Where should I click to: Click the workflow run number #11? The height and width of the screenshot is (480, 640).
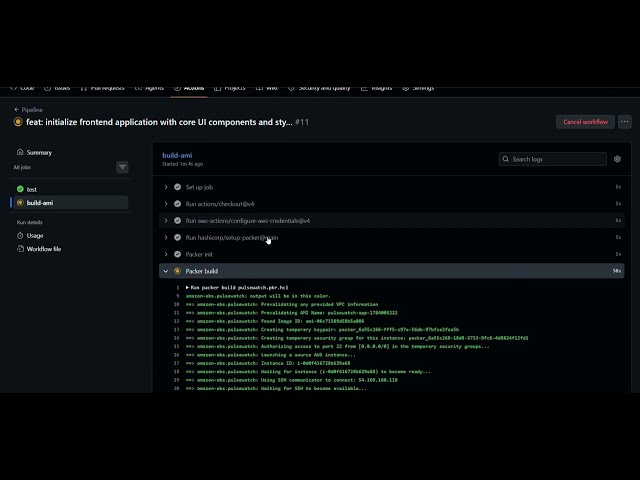click(302, 122)
